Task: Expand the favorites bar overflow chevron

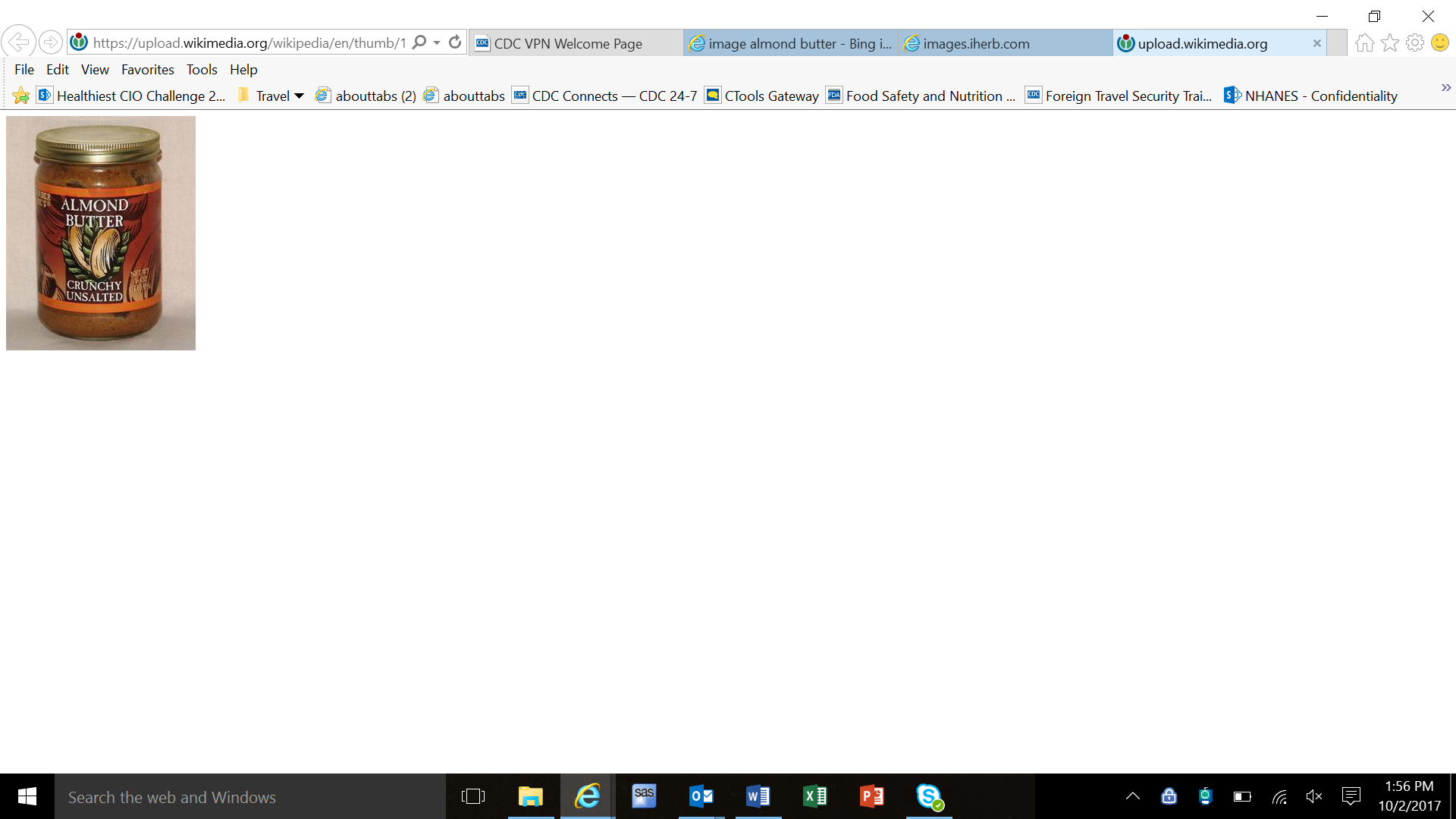Action: pyautogui.click(x=1445, y=88)
